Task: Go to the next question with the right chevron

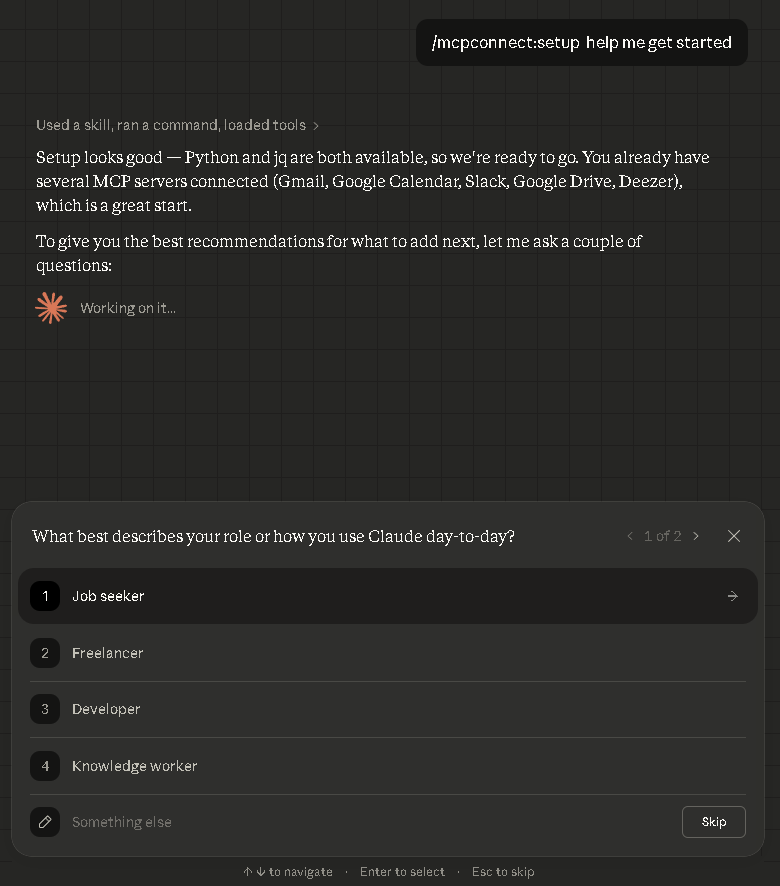Action: (696, 536)
